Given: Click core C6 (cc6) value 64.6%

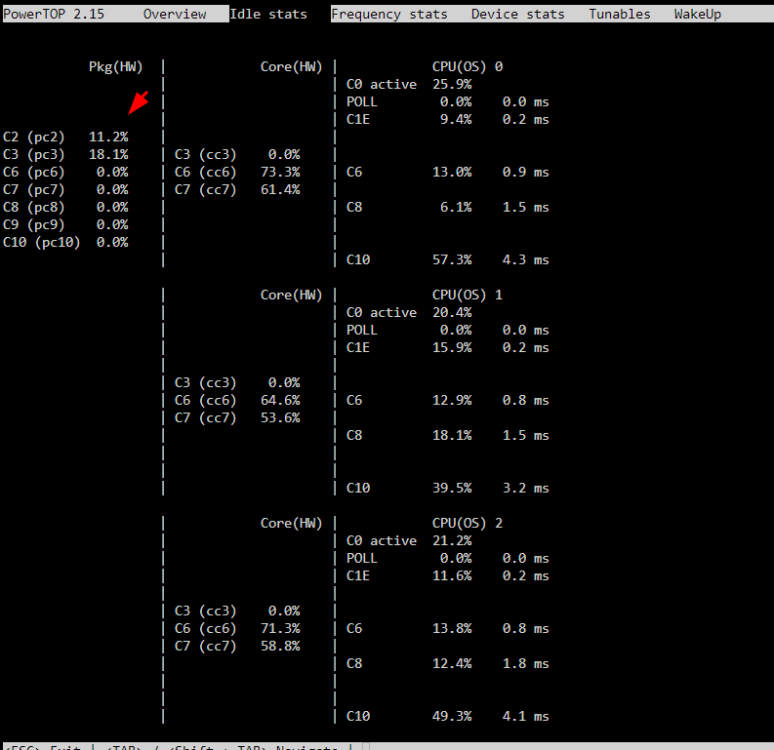Looking at the screenshot, I should point(280,400).
